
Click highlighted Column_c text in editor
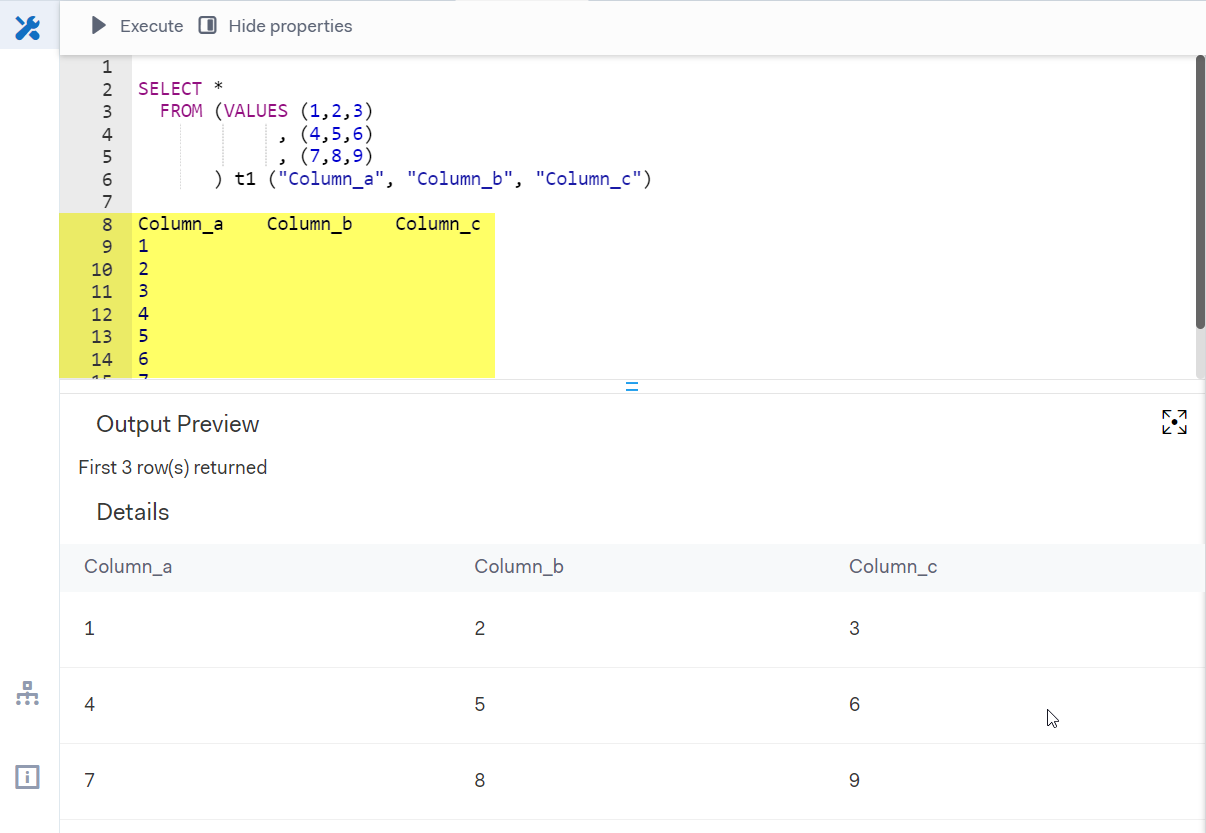pyautogui.click(x=438, y=224)
